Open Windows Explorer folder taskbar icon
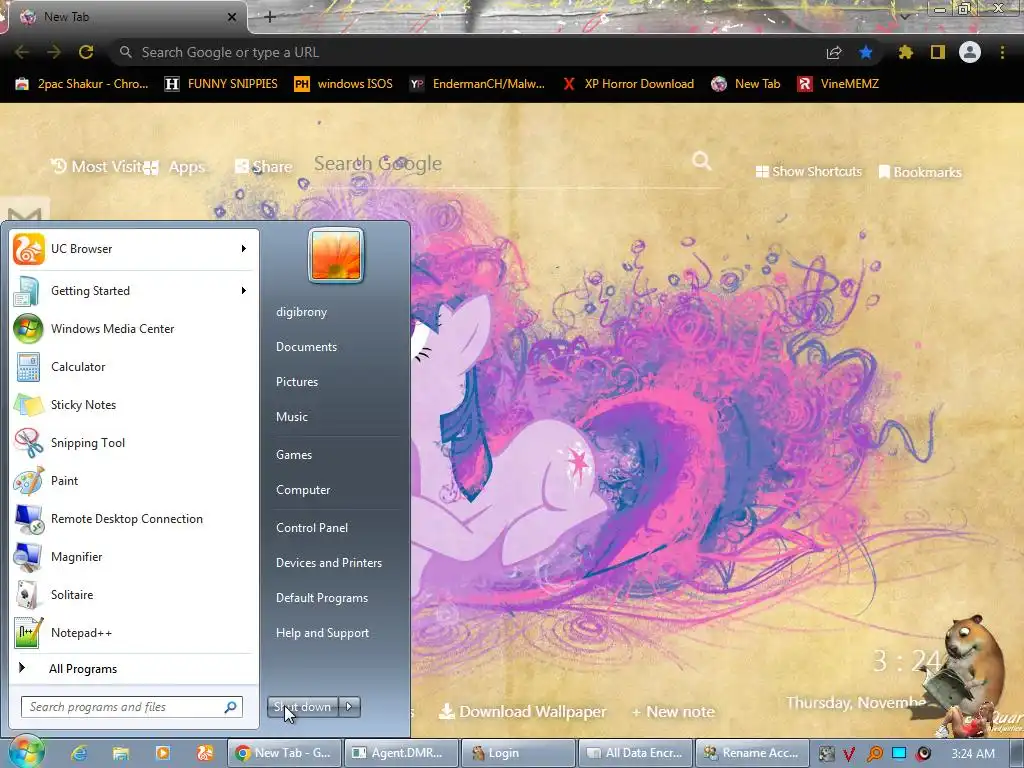 click(121, 753)
